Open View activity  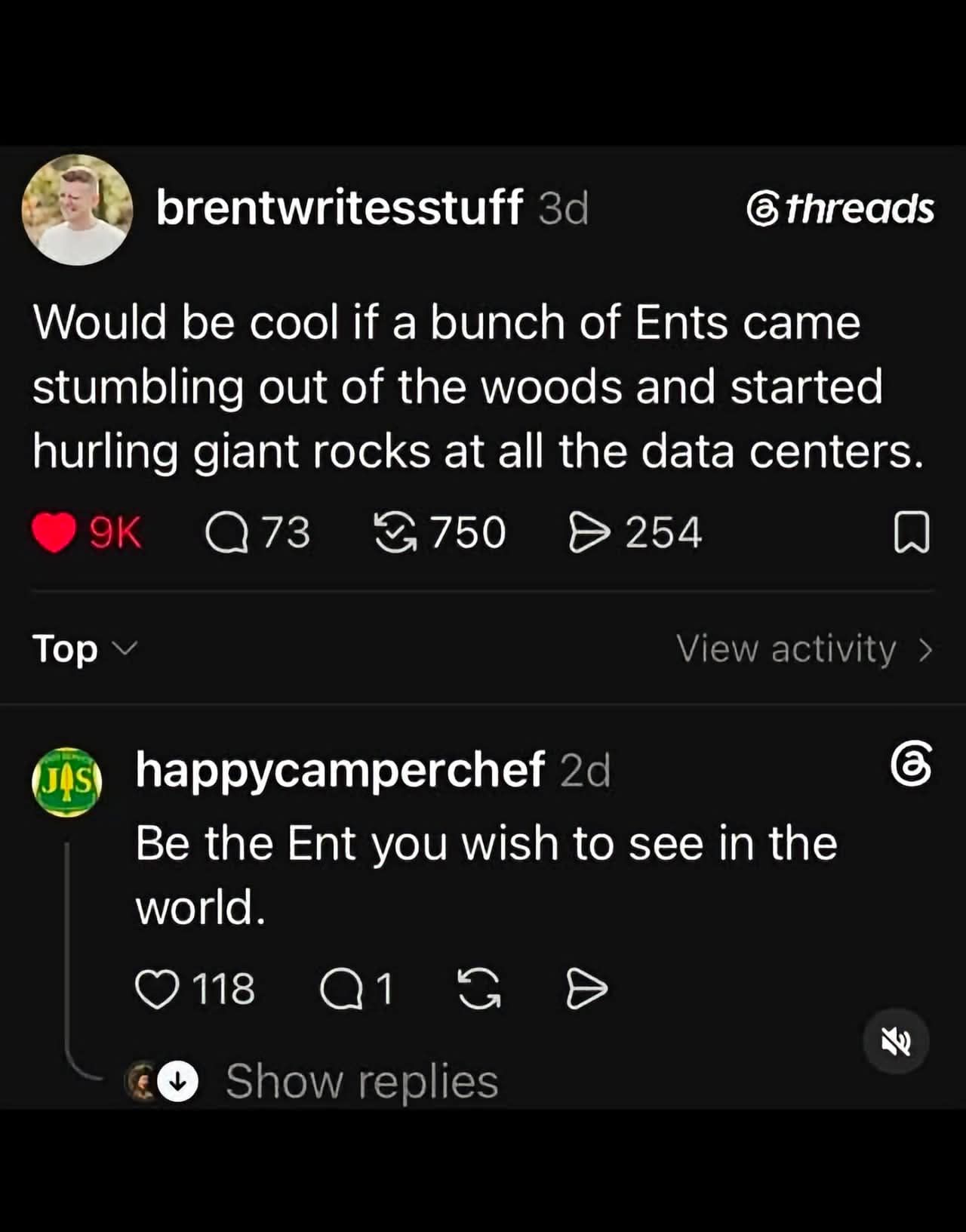click(x=804, y=648)
